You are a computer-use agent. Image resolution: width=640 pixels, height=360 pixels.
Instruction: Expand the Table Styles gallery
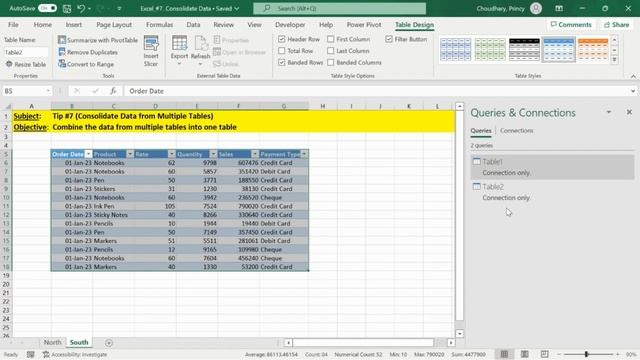[x=614, y=60]
